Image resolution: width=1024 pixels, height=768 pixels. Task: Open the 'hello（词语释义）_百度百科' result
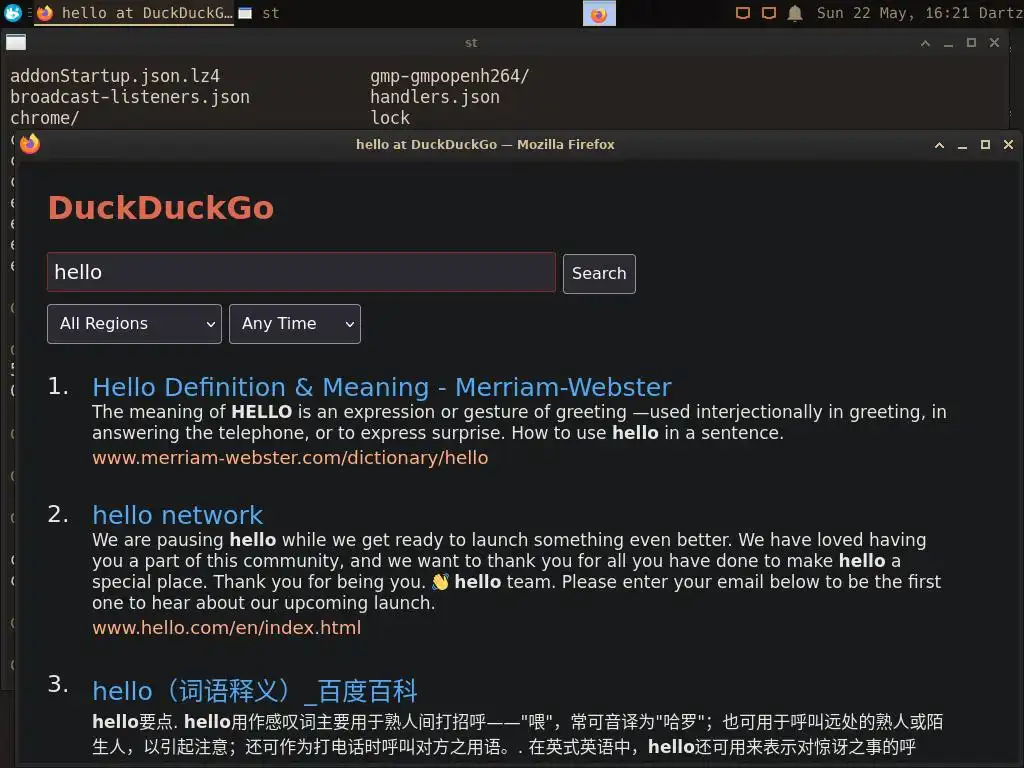point(255,691)
